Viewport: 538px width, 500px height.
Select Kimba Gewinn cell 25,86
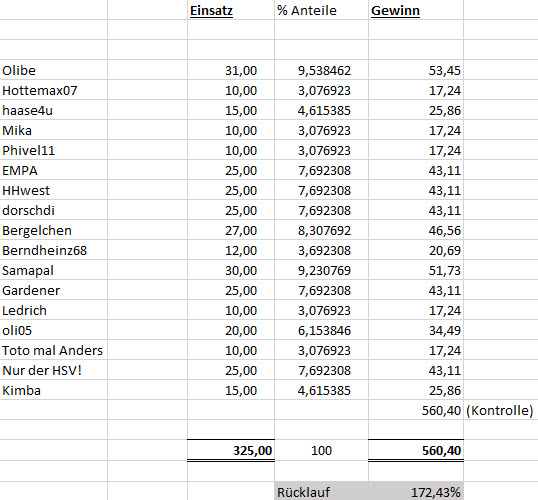point(416,390)
